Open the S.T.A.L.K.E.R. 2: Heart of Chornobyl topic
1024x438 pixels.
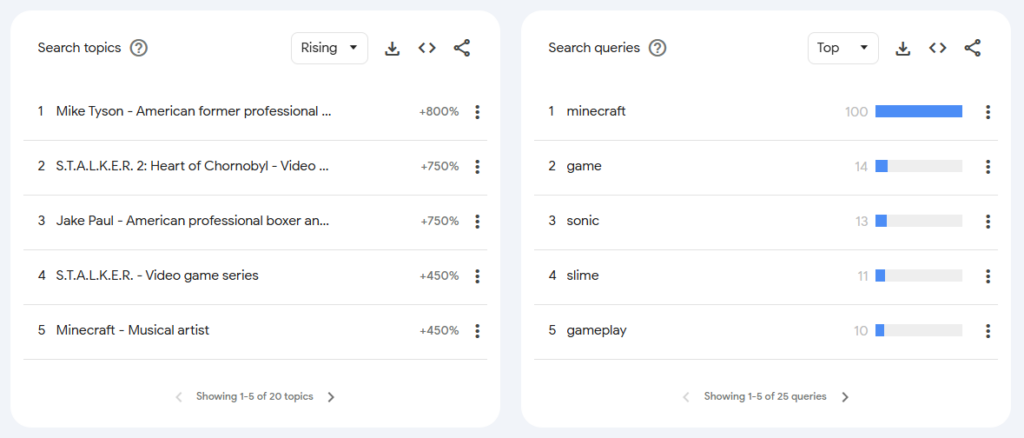(x=193, y=166)
